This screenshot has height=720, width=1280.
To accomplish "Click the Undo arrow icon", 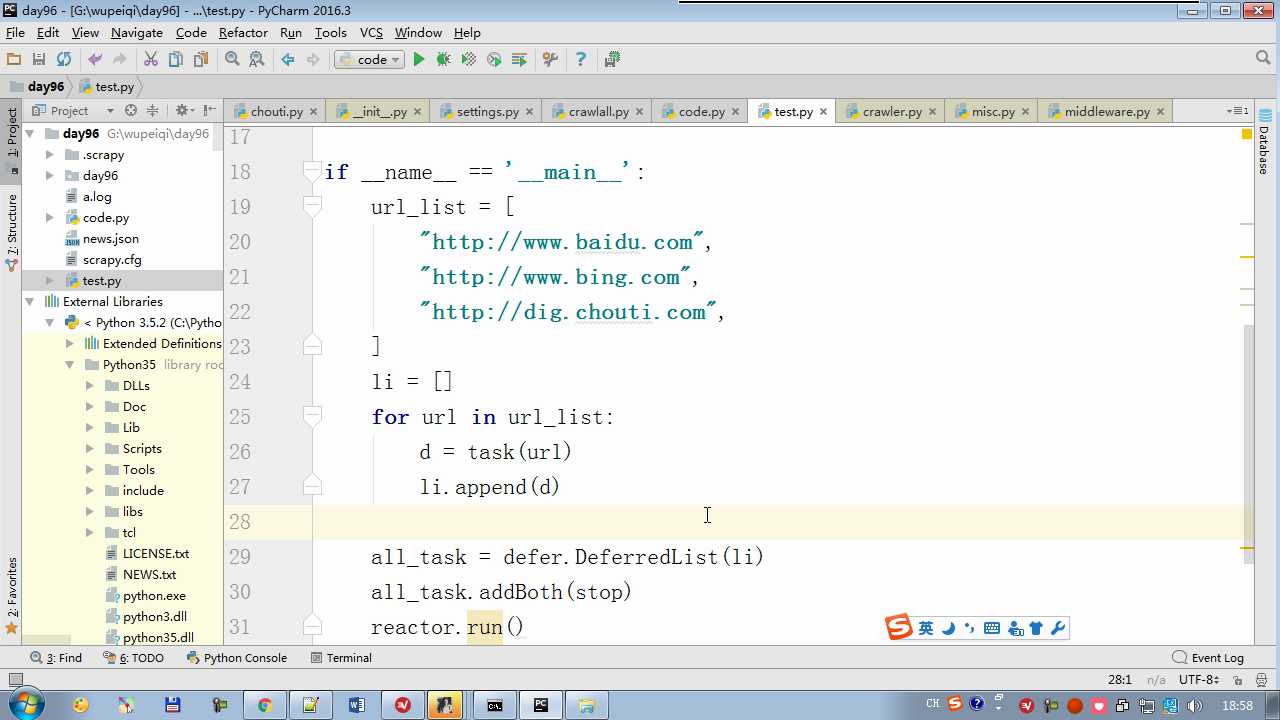I will coord(95,60).
